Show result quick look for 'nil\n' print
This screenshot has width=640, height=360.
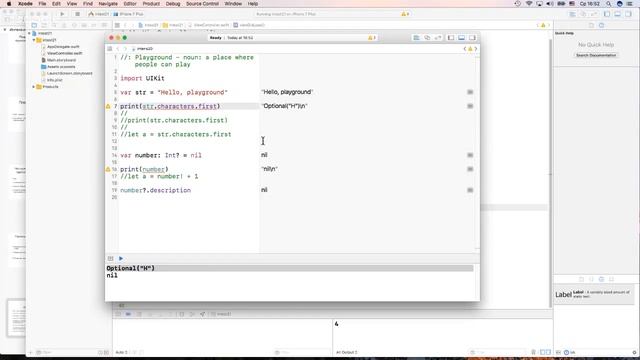click(x=470, y=169)
